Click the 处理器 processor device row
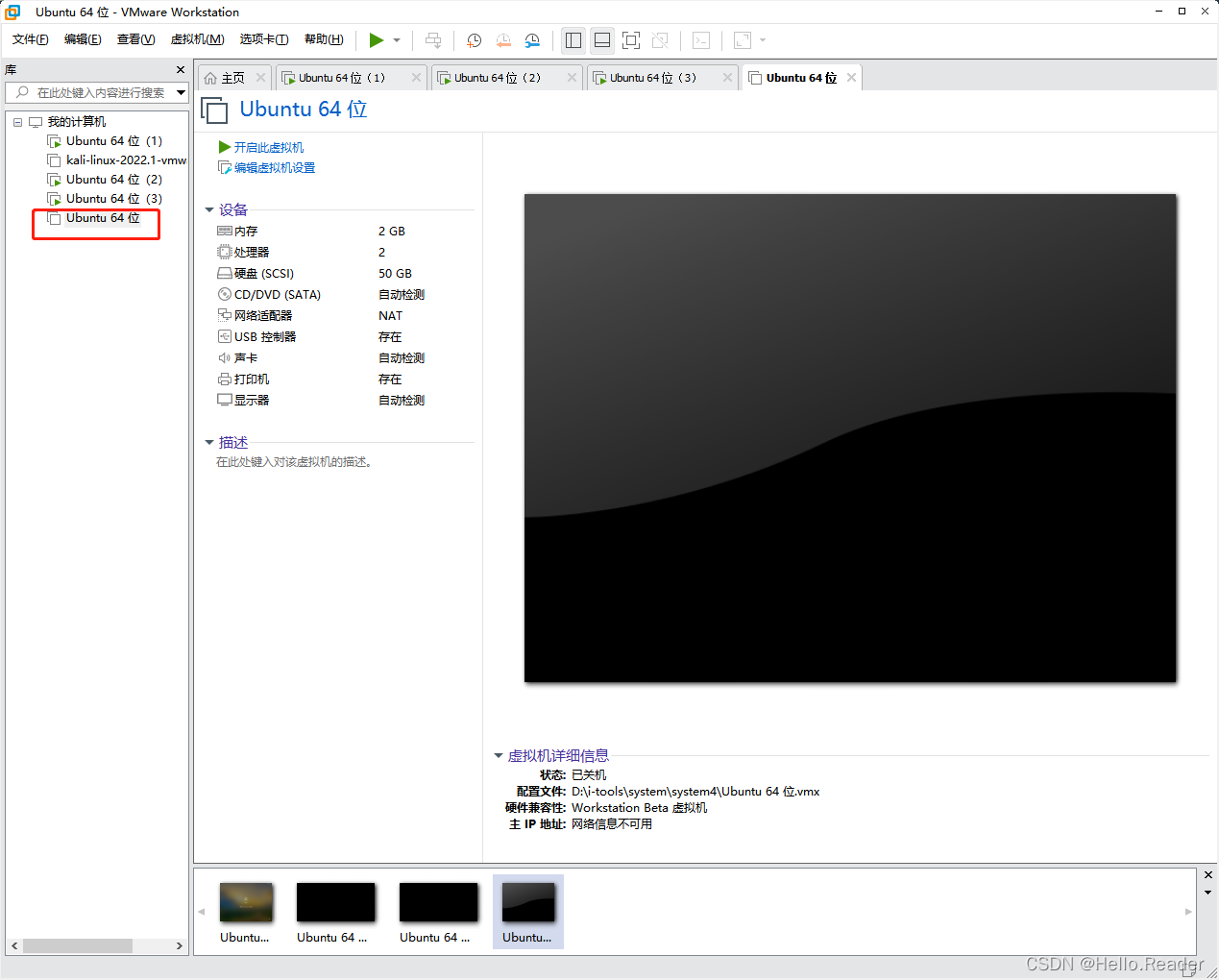 [321, 253]
